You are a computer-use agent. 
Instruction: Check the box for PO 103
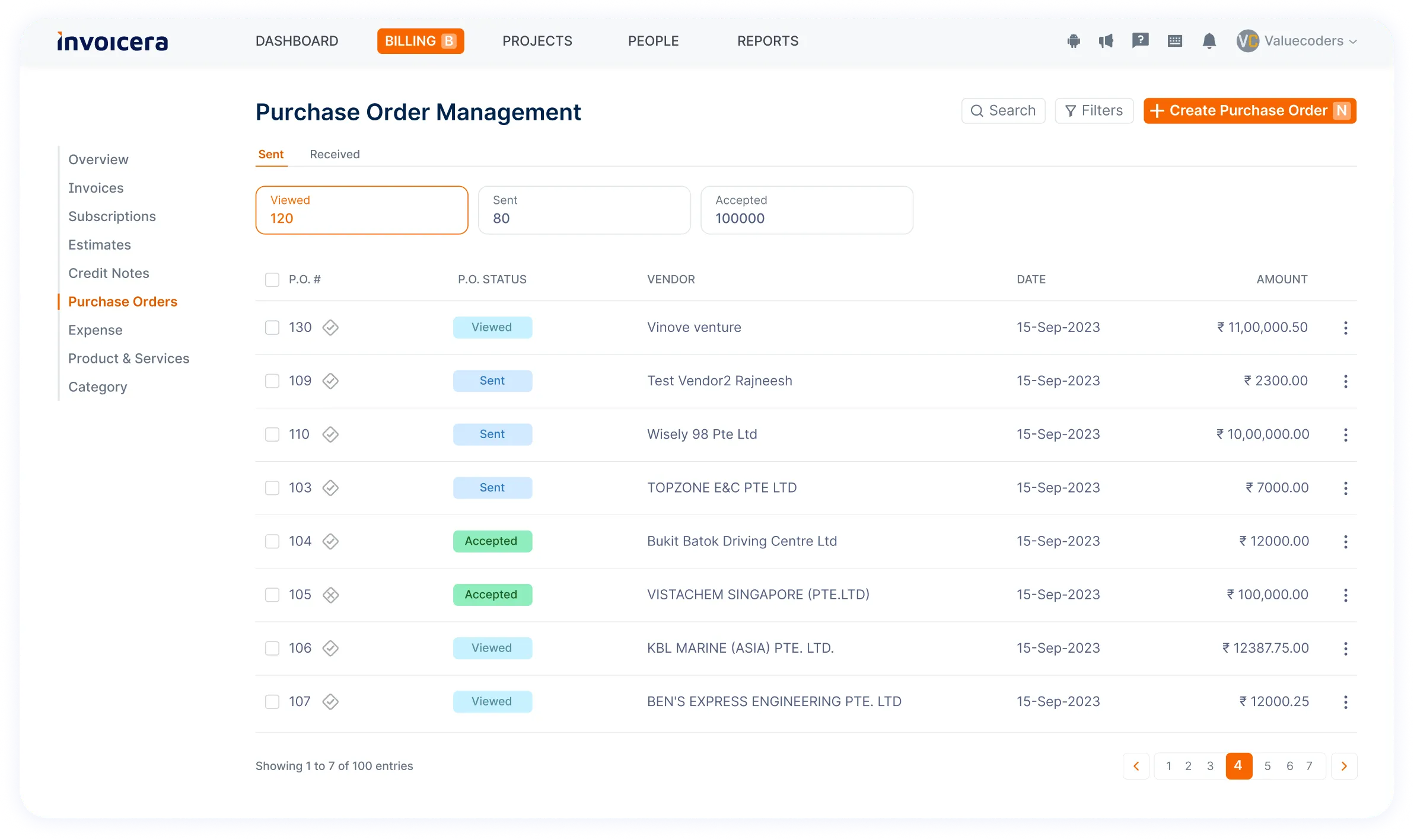coord(272,488)
